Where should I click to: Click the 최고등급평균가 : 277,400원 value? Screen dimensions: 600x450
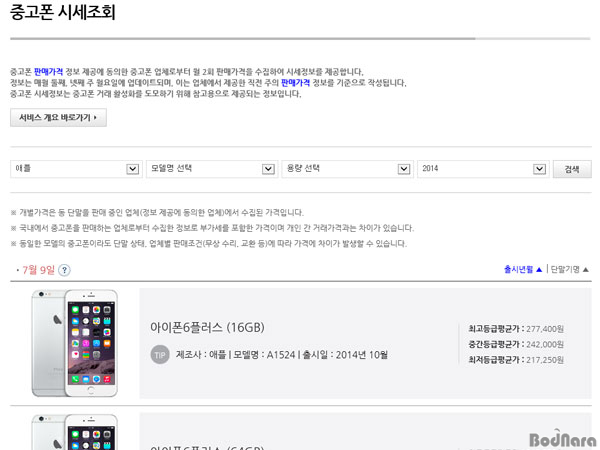tap(516, 329)
